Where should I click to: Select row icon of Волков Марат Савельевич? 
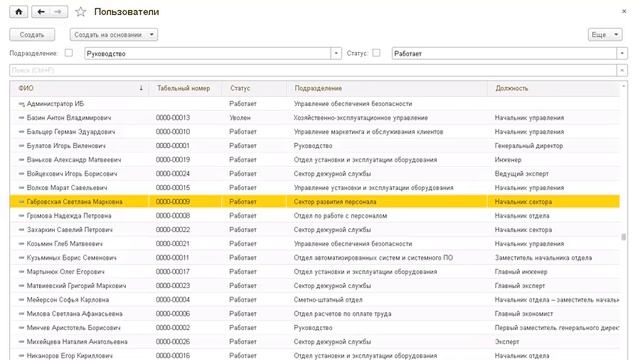21,188
